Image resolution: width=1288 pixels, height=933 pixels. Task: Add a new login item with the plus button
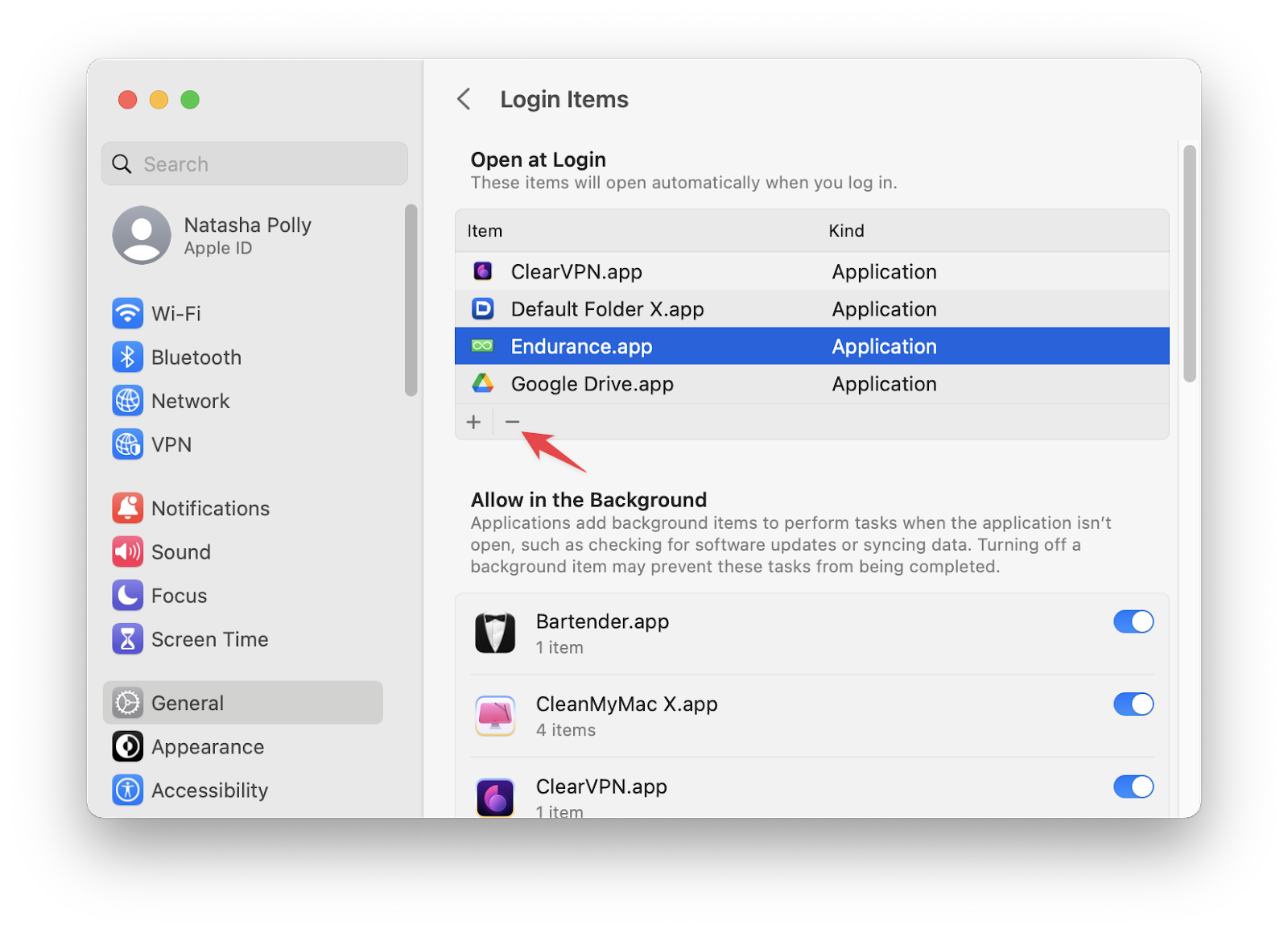tap(474, 421)
